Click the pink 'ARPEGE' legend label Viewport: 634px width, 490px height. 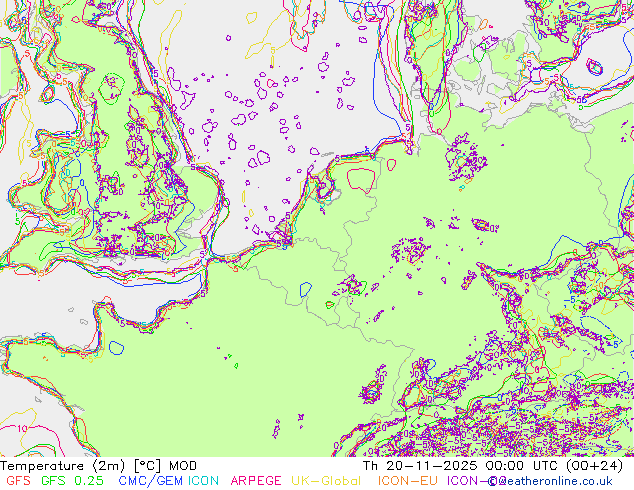[256, 481]
